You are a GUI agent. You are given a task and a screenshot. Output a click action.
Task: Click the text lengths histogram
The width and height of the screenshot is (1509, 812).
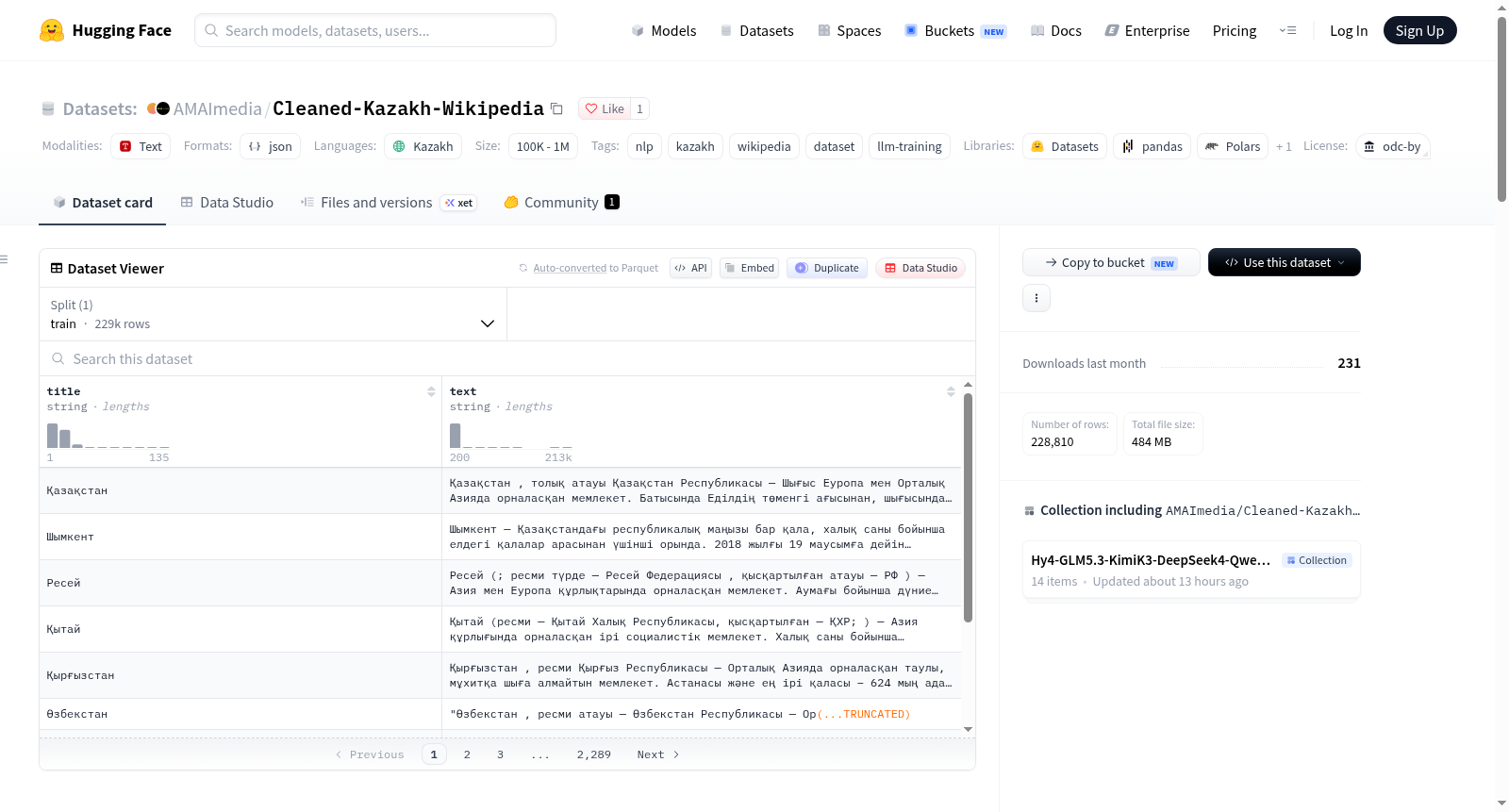pyautogui.click(x=511, y=435)
